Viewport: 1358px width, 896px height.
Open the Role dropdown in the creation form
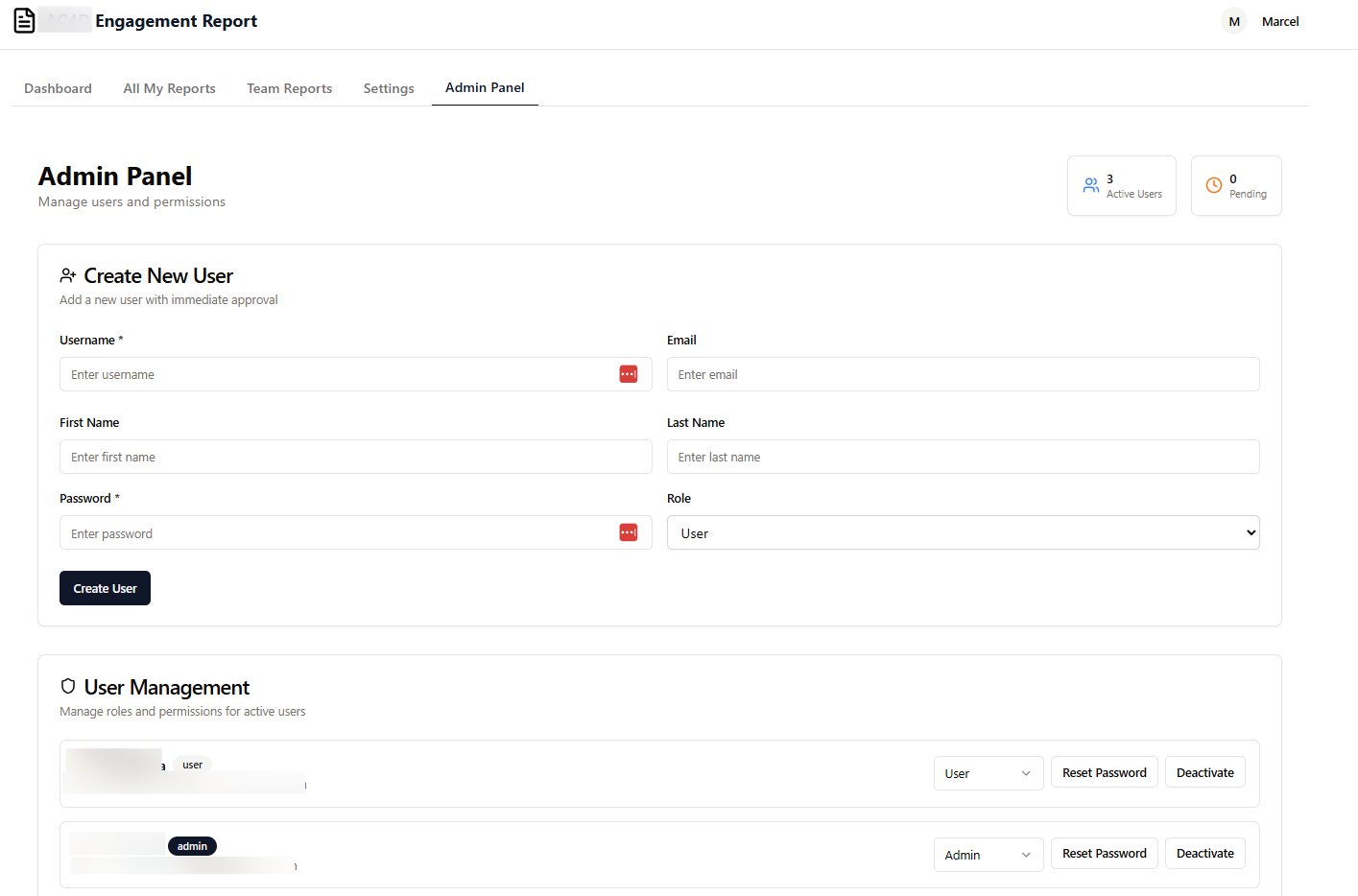[963, 531]
